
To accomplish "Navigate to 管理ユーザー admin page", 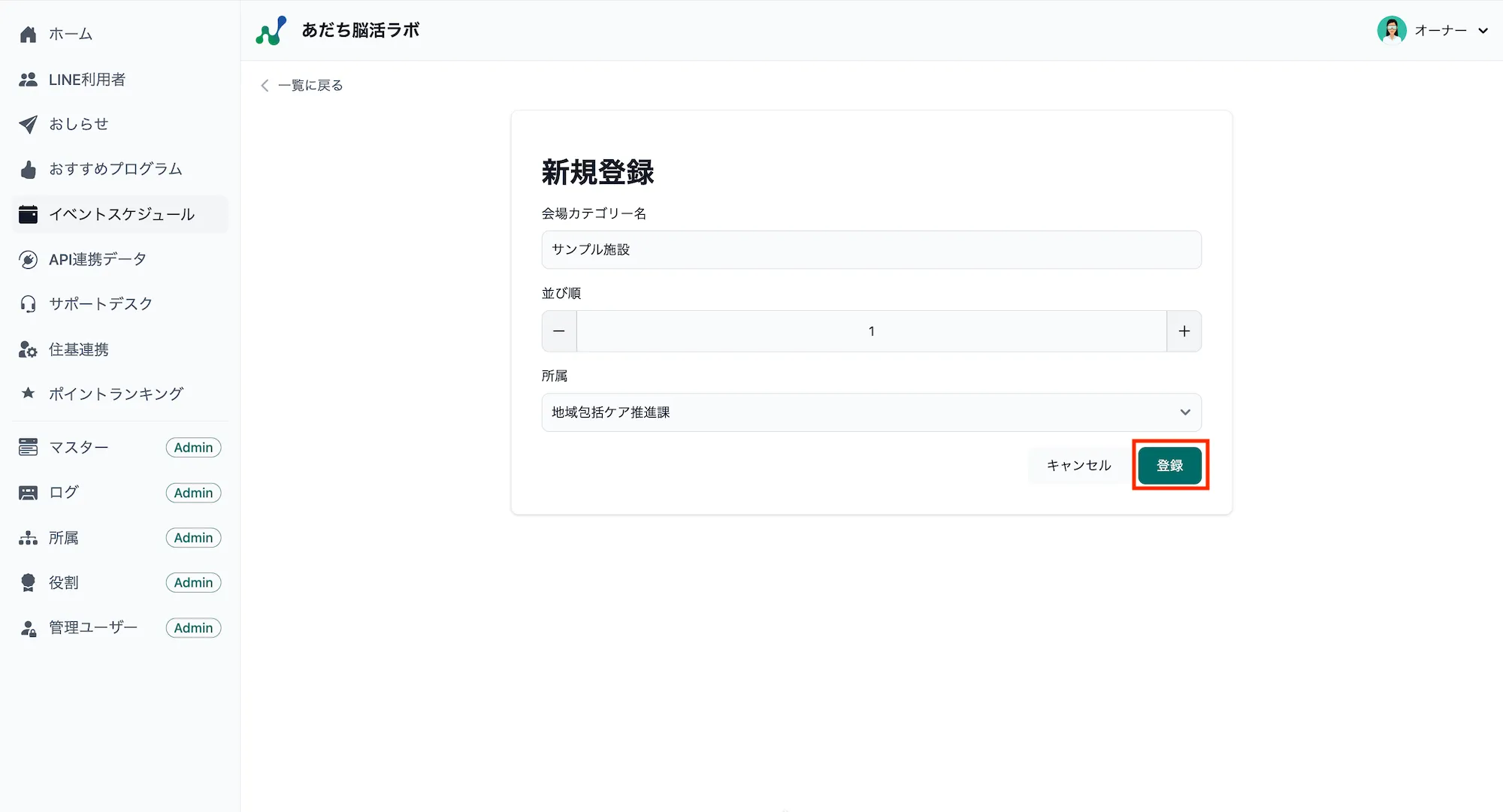I will tap(92, 627).
